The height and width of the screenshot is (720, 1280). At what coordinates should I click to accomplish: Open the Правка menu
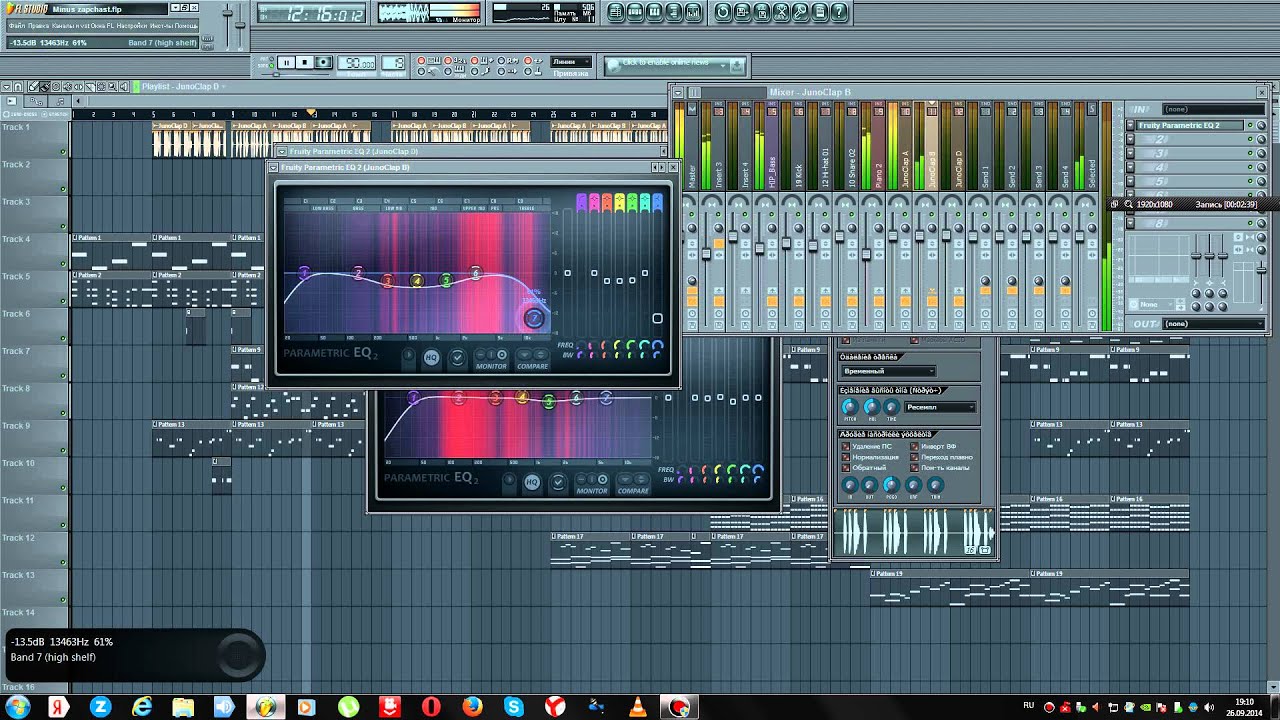pos(39,24)
